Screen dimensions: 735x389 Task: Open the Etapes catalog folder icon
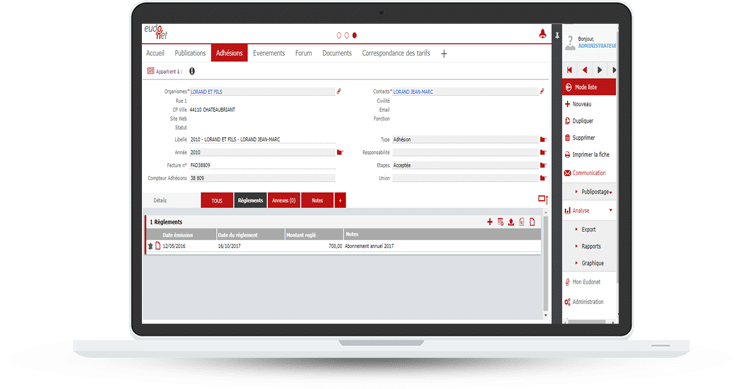click(543, 165)
